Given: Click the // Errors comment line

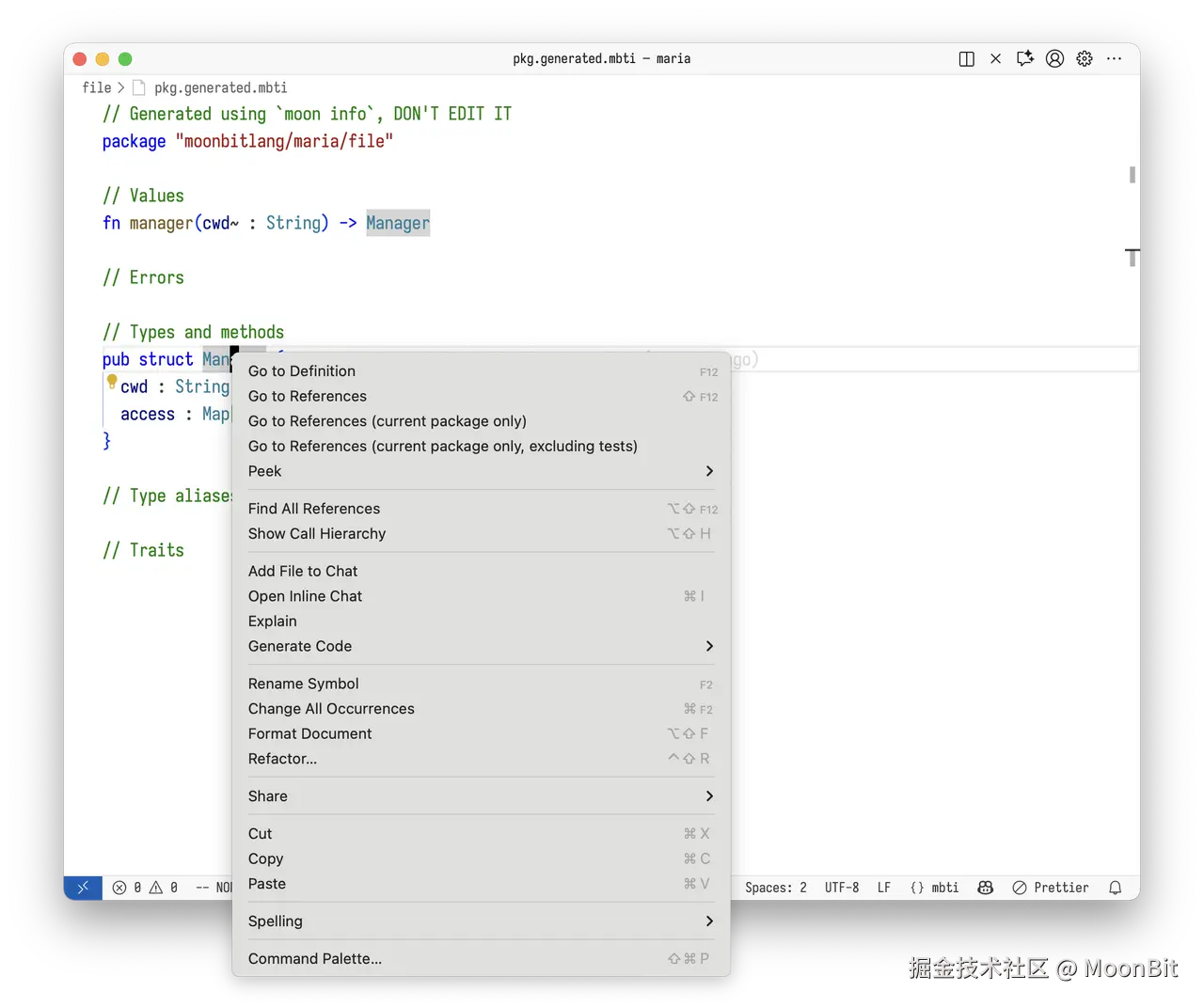Looking at the screenshot, I should [143, 277].
